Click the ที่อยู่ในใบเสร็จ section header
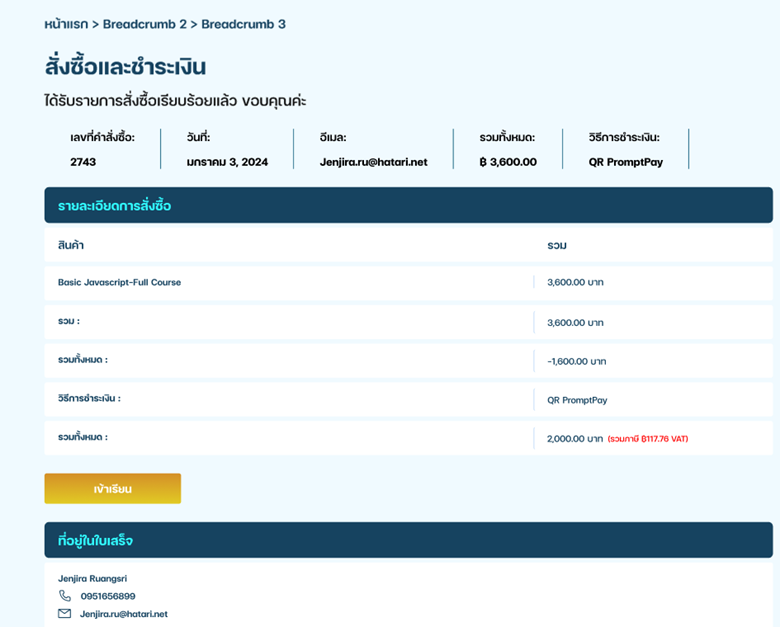Viewport: 780px width, 627px height. click(408, 540)
